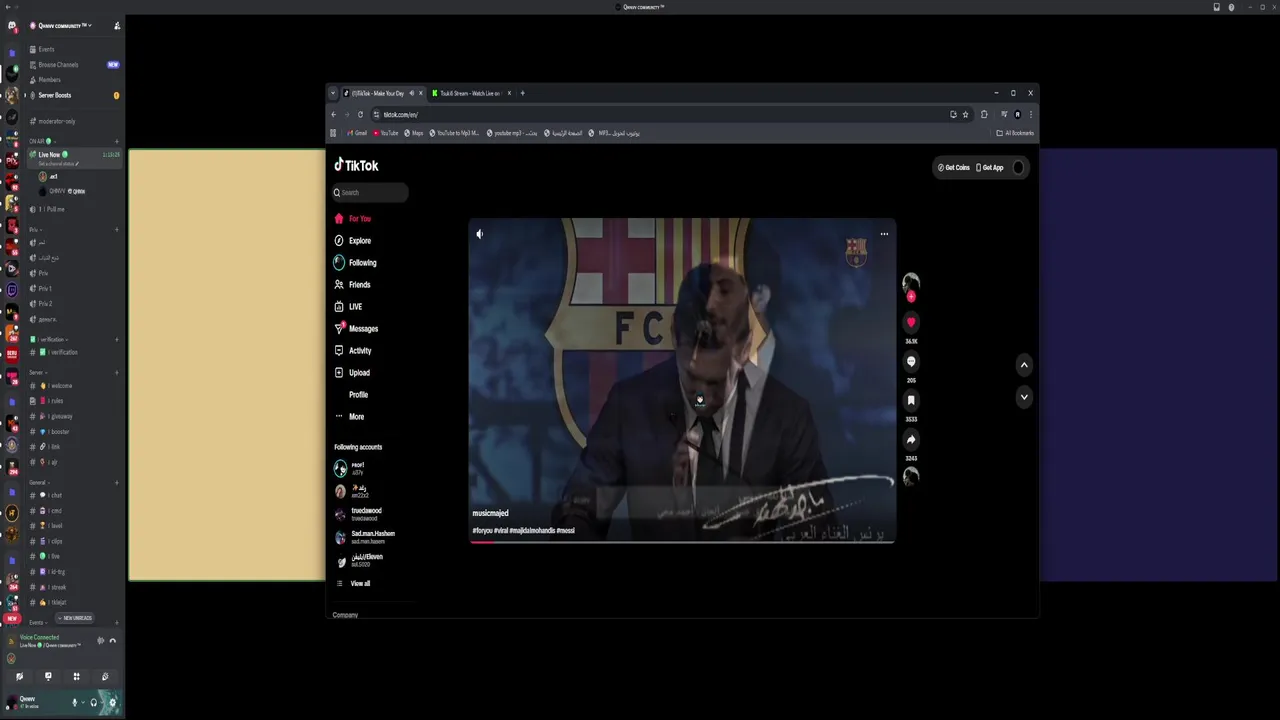Screen dimensions: 1280x720
Task: Open Discord user settings gear
Action: tap(112, 703)
